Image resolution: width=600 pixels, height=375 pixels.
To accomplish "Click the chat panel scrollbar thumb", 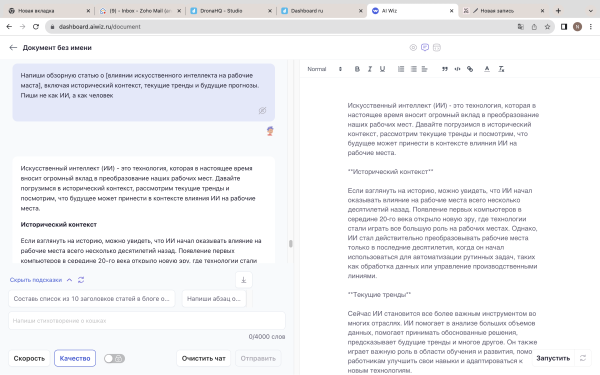I will coord(291,243).
